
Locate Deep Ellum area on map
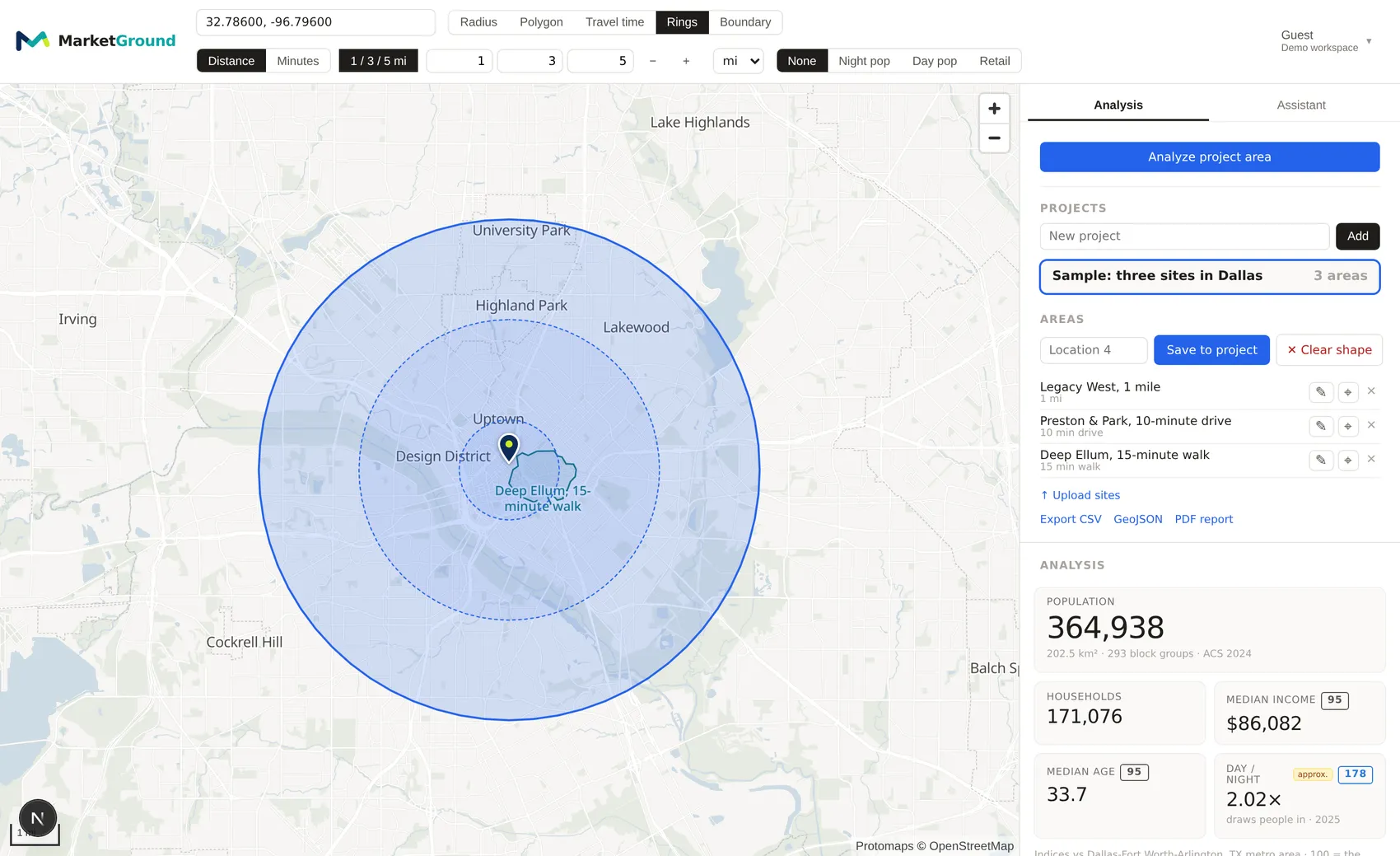coord(1348,460)
